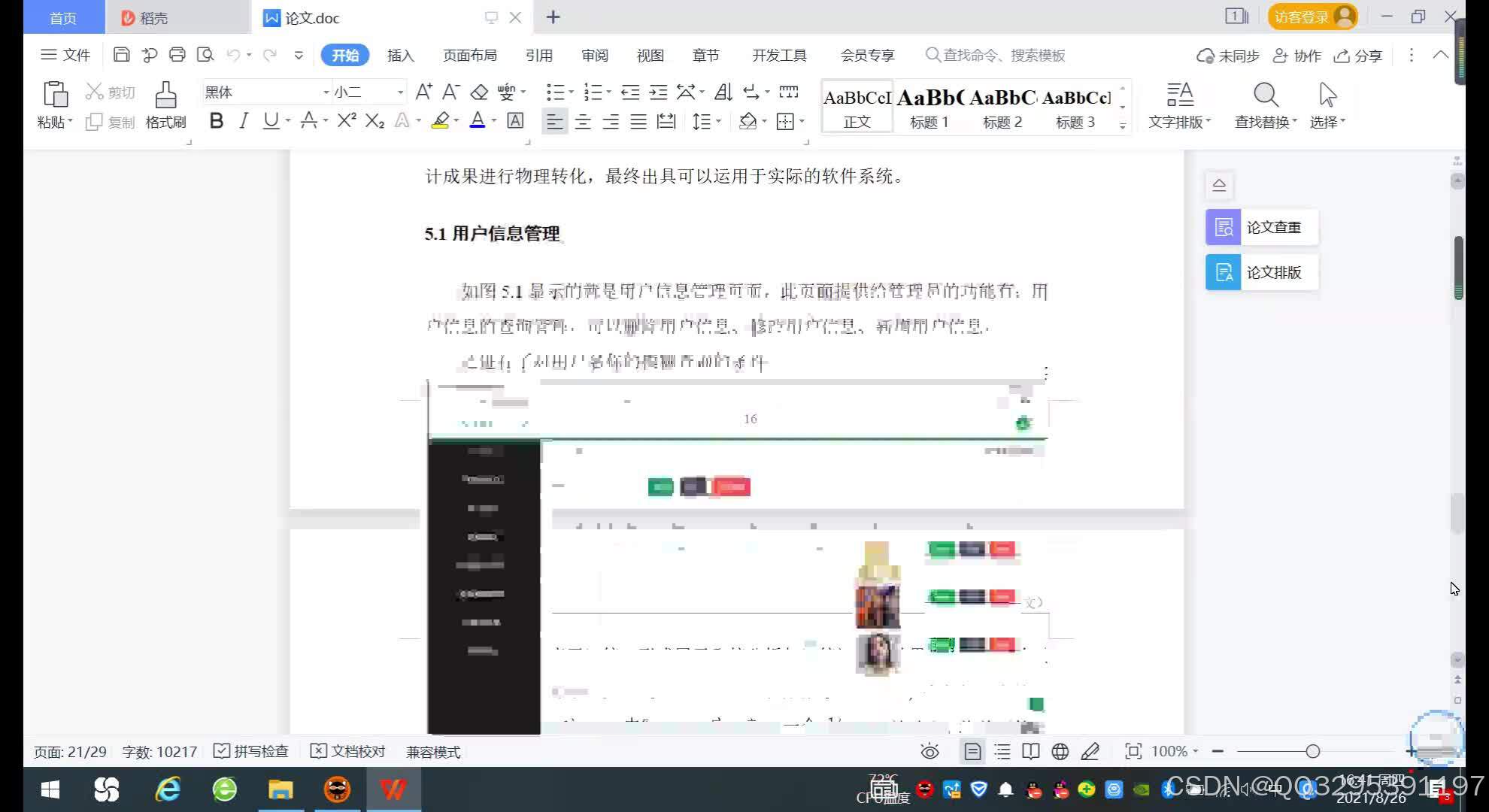The image size is (1489, 812).
Task: Open Windows Start menu
Action: [x=50, y=789]
